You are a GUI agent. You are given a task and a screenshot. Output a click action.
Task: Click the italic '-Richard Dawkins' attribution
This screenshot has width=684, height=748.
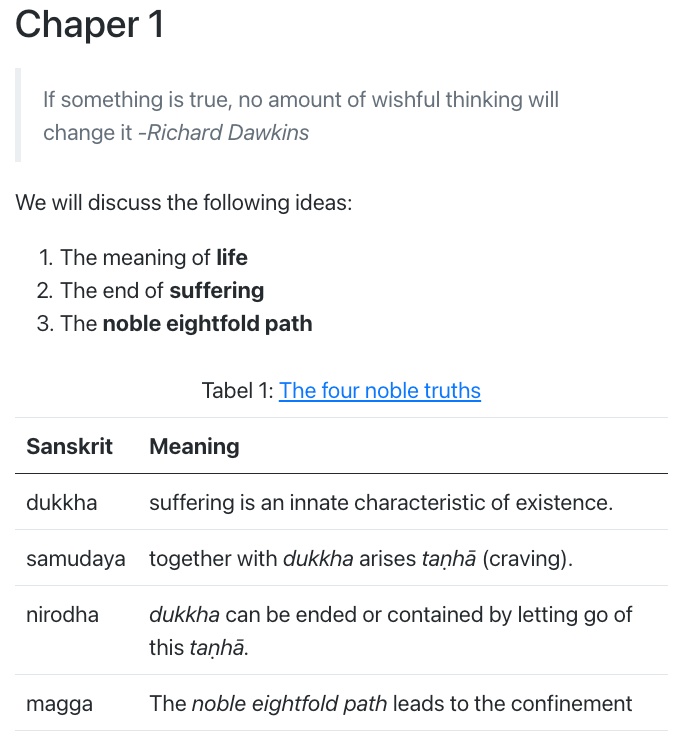[223, 133]
